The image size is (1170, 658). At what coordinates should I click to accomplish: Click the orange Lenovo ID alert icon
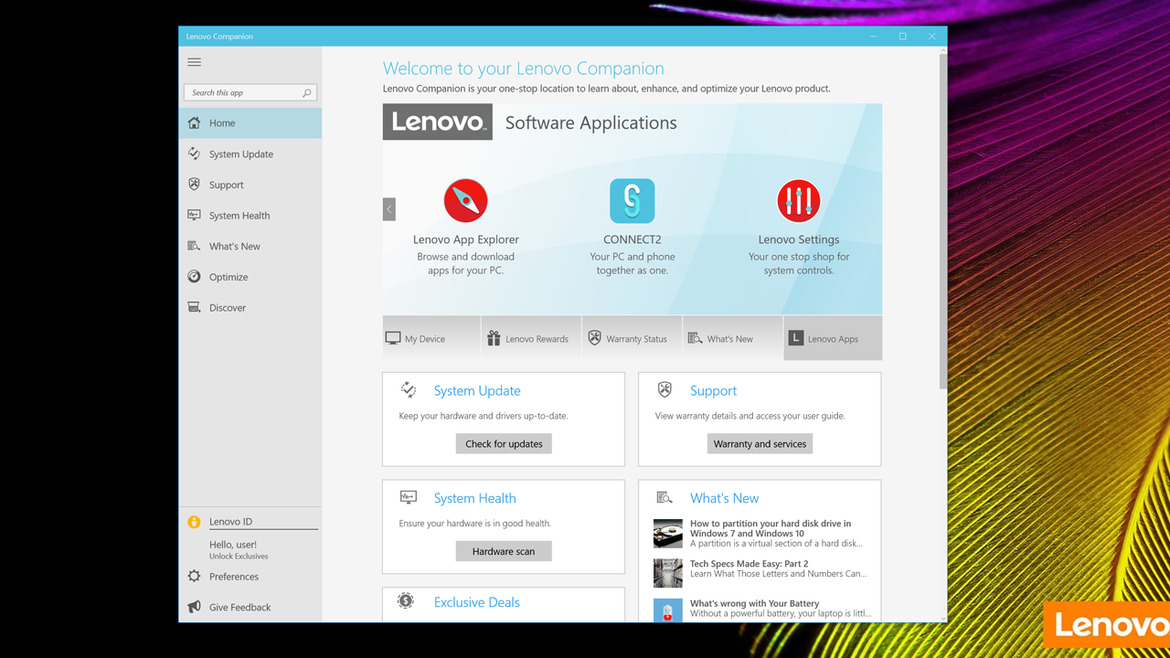coord(194,522)
